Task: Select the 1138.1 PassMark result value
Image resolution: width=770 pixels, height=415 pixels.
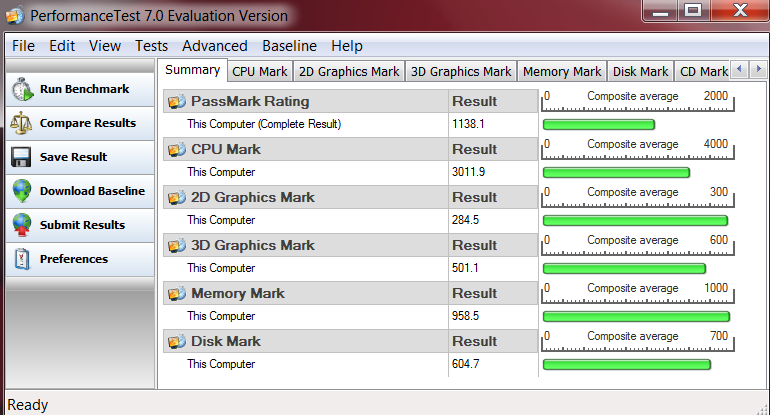Action: point(468,124)
